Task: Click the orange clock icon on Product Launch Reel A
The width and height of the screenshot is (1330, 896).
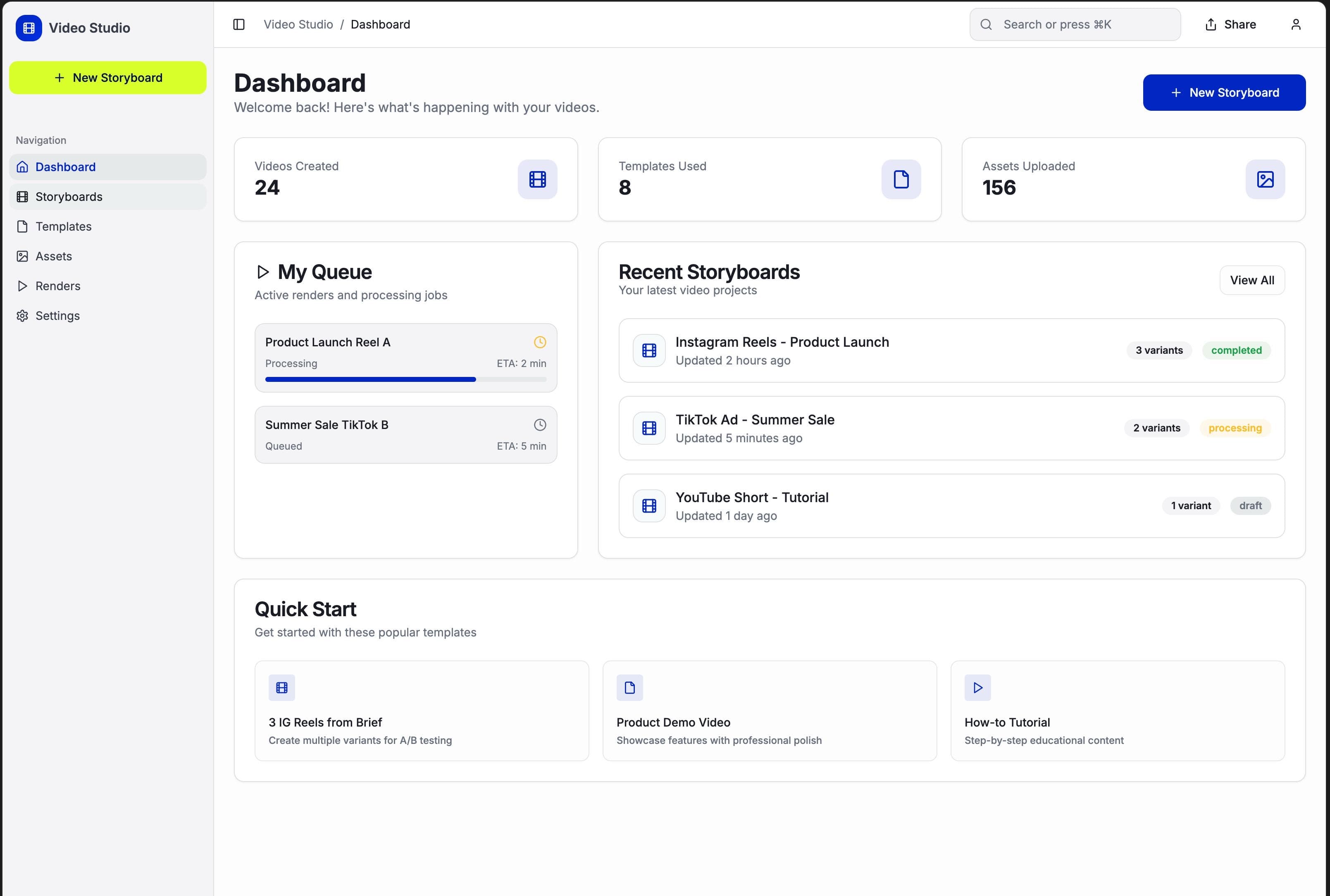Action: coord(539,342)
